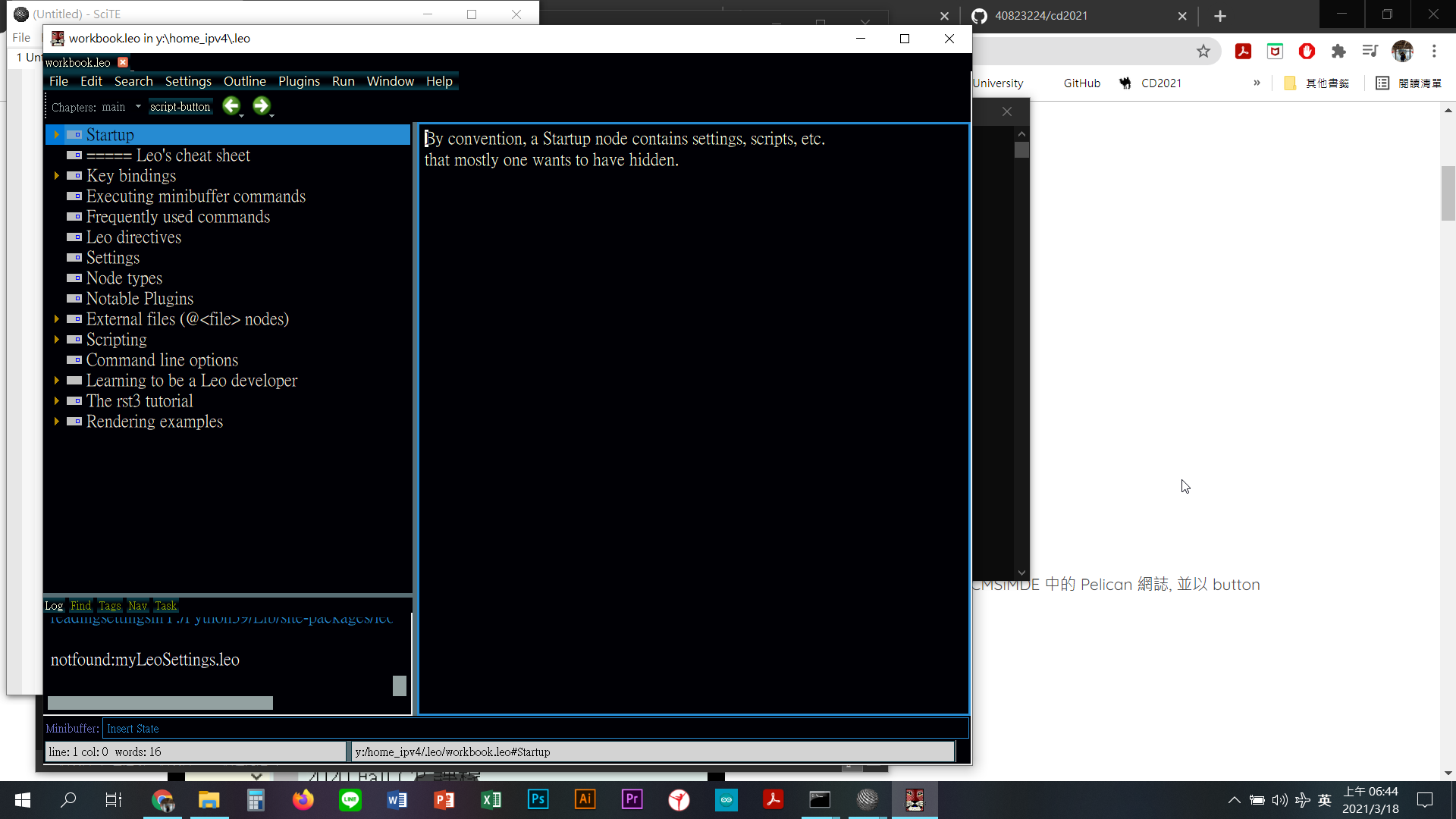Viewport: 1456px width, 819px height.
Task: Show more bookmarks with the chevron
Action: click(x=1257, y=83)
